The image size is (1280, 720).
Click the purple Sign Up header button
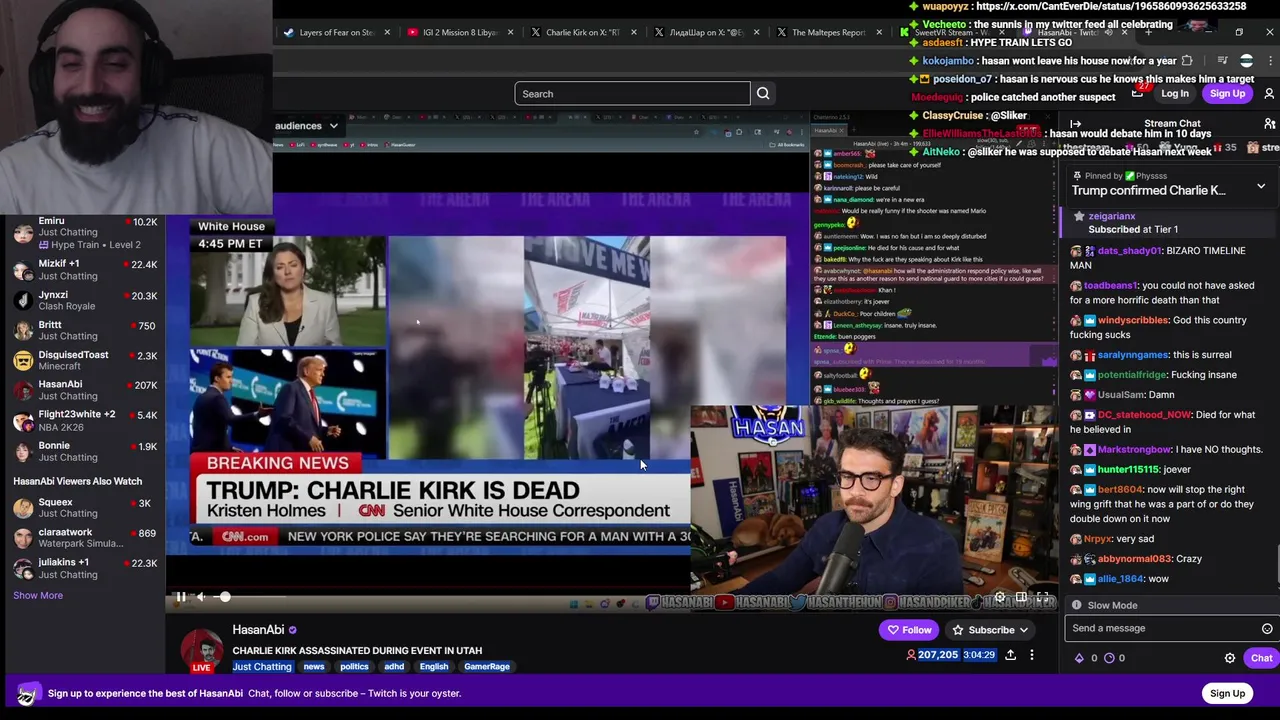[1227, 94]
